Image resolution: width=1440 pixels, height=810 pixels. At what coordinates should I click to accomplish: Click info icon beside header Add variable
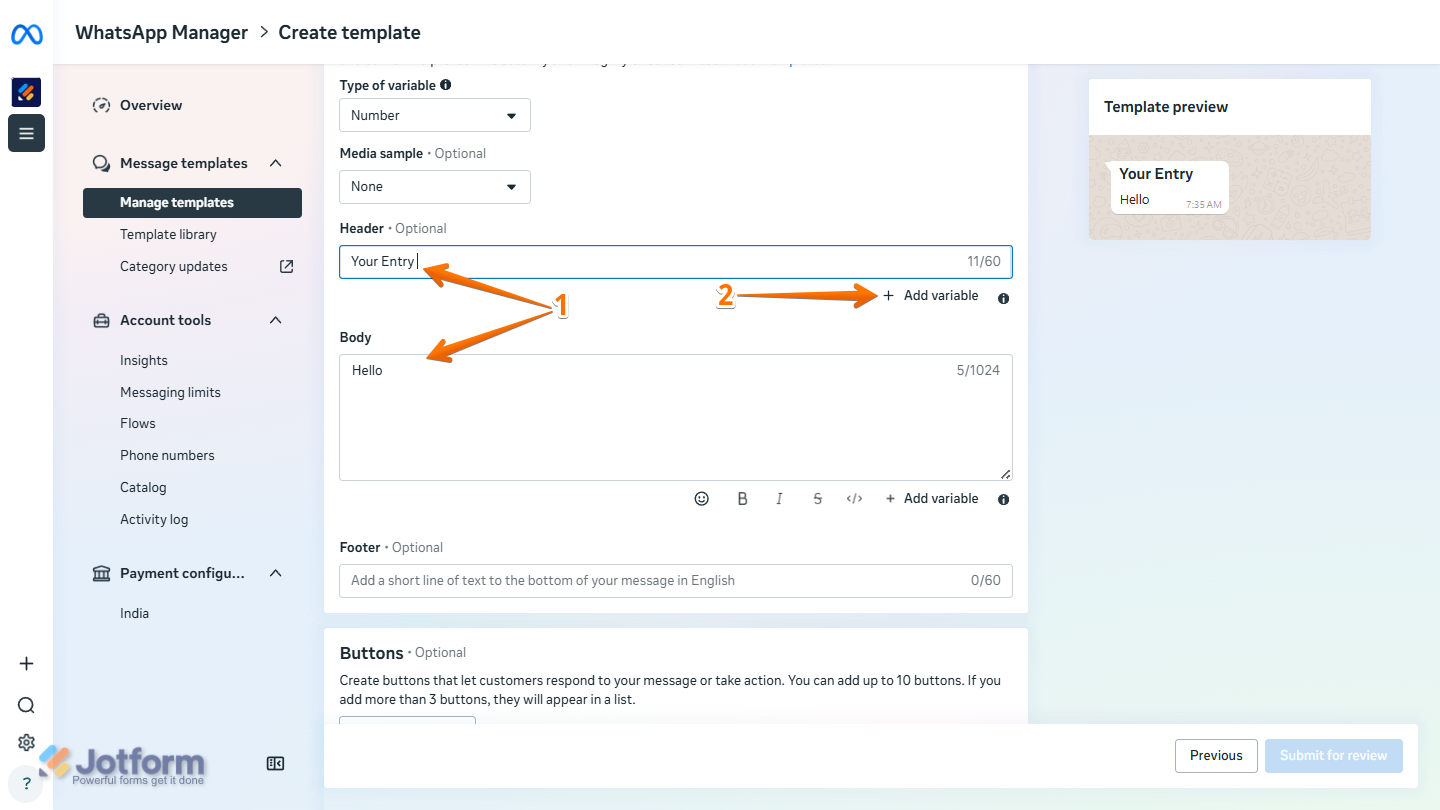(1003, 298)
